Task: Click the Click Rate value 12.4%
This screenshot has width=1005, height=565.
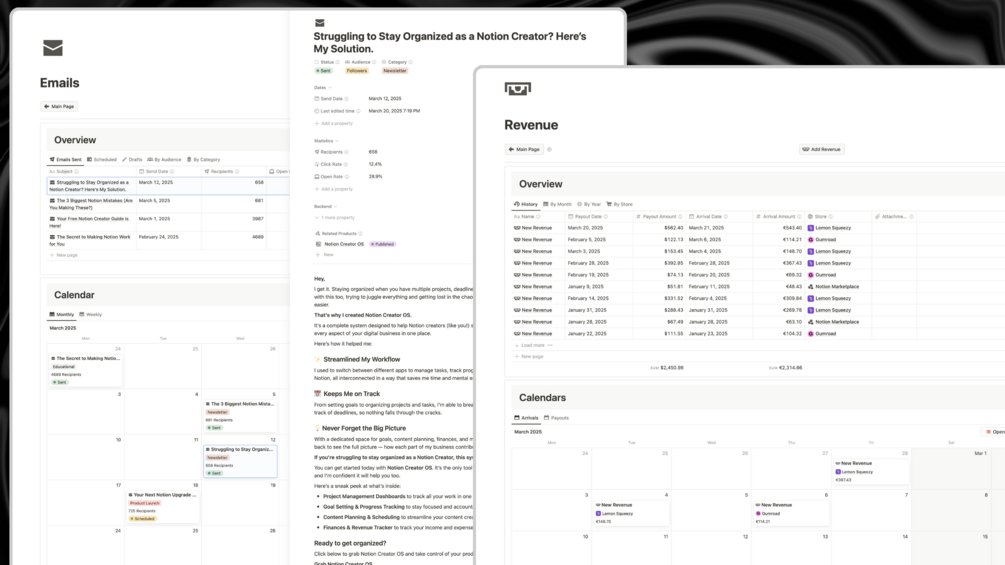Action: [376, 164]
